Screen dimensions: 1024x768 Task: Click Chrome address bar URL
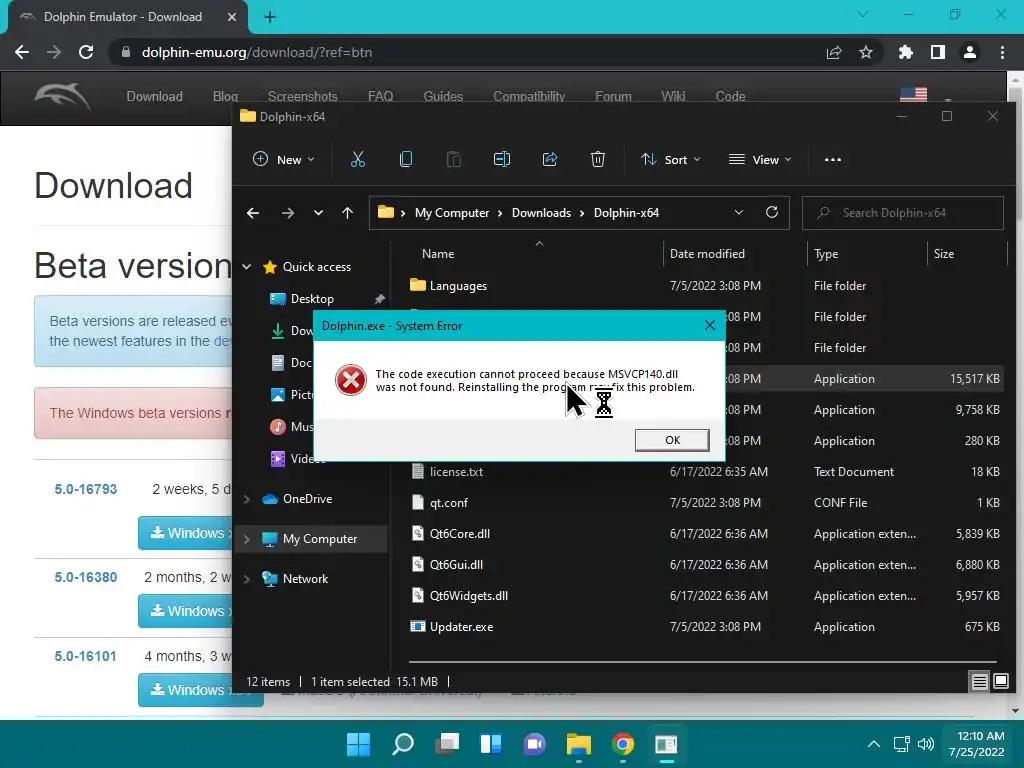257,52
